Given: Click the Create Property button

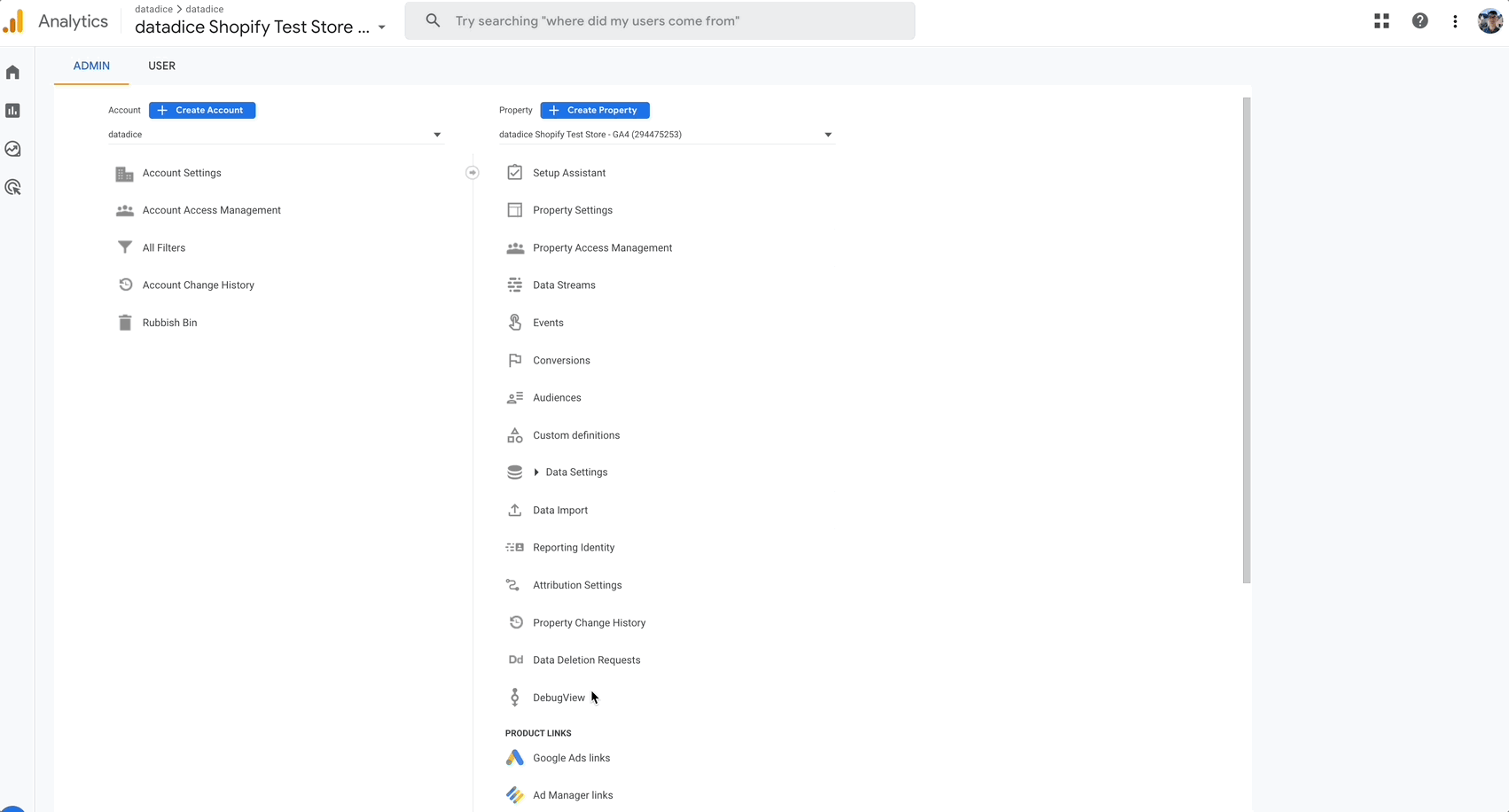Looking at the screenshot, I should pyautogui.click(x=595, y=110).
